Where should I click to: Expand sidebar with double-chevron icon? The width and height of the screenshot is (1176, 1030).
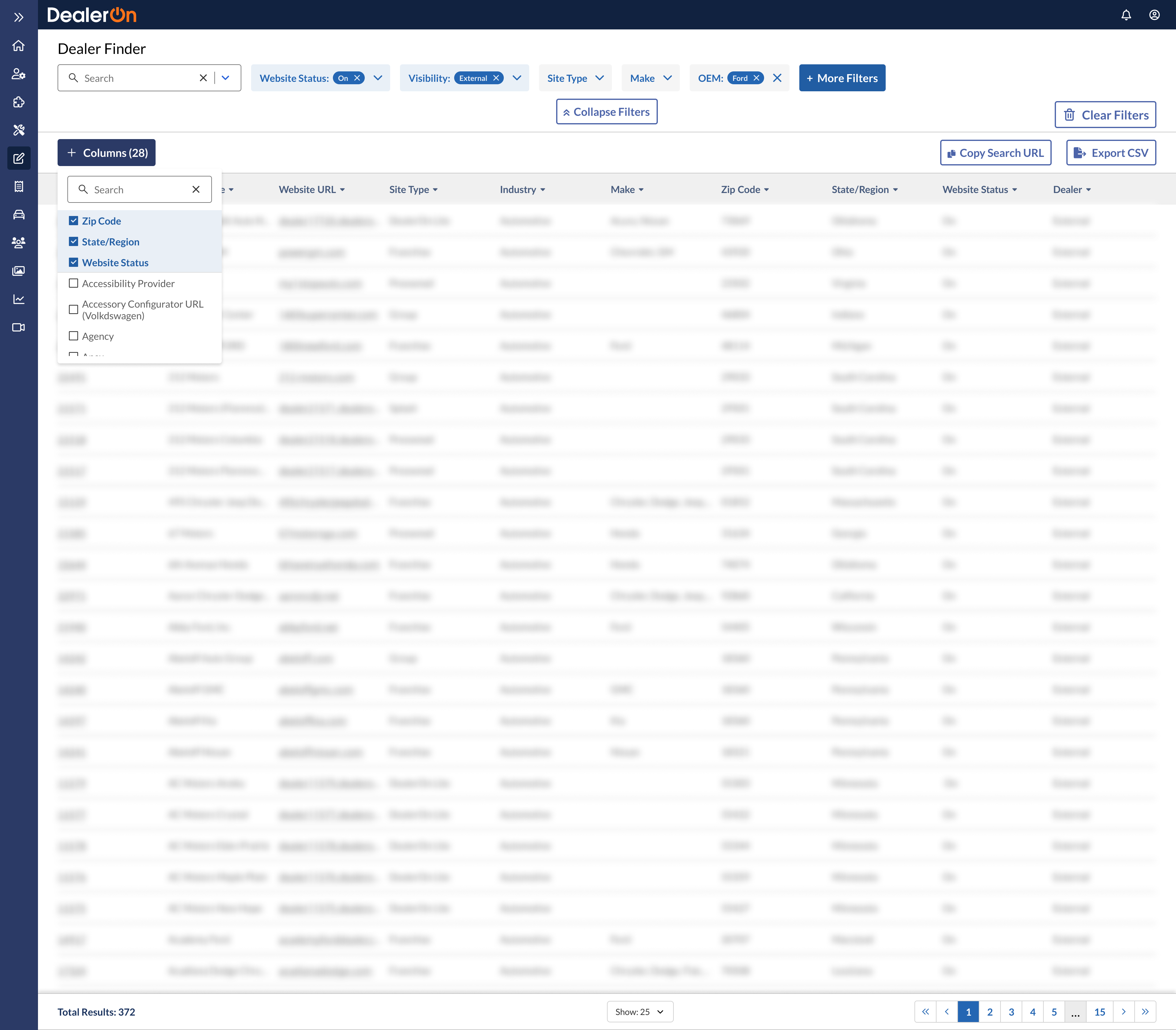tap(18, 17)
